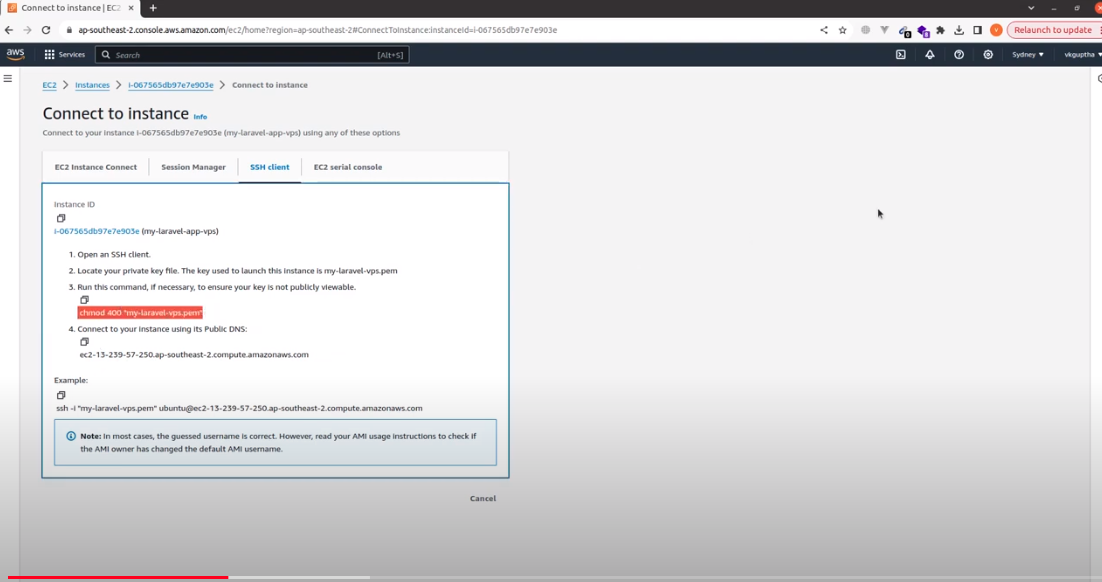This screenshot has height=582, width=1102.
Task: Open the browser profile avatar
Action: tap(996, 30)
